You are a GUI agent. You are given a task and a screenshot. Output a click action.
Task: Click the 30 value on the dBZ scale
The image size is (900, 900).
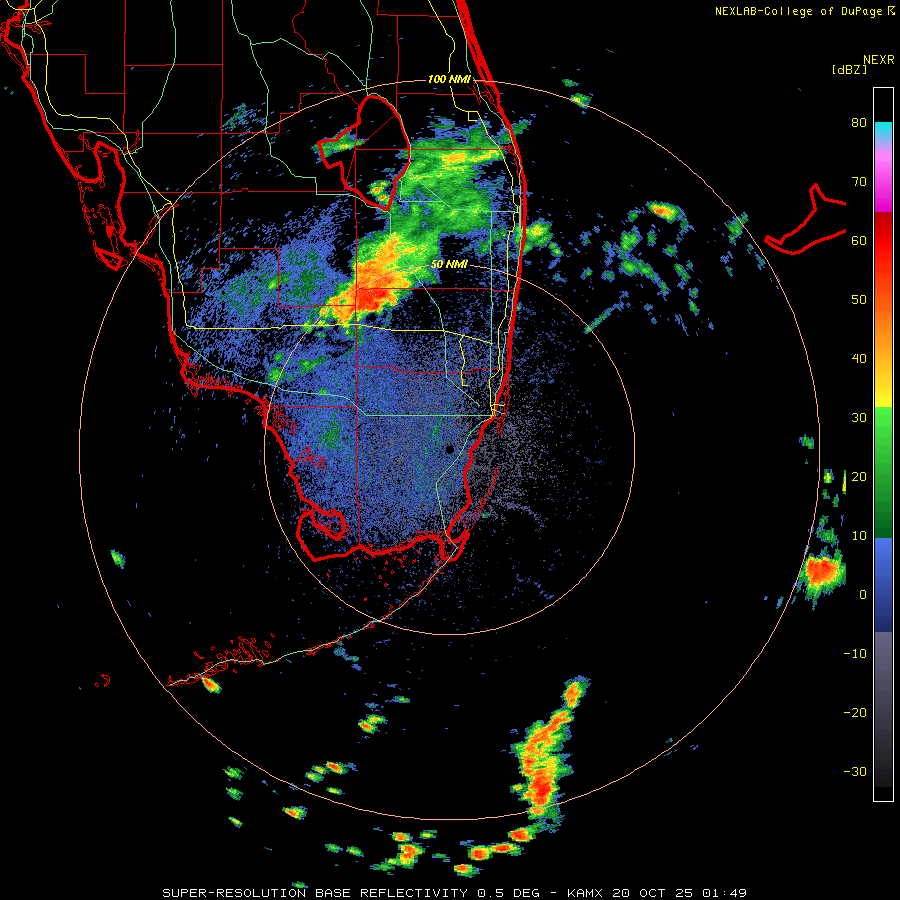(x=859, y=417)
